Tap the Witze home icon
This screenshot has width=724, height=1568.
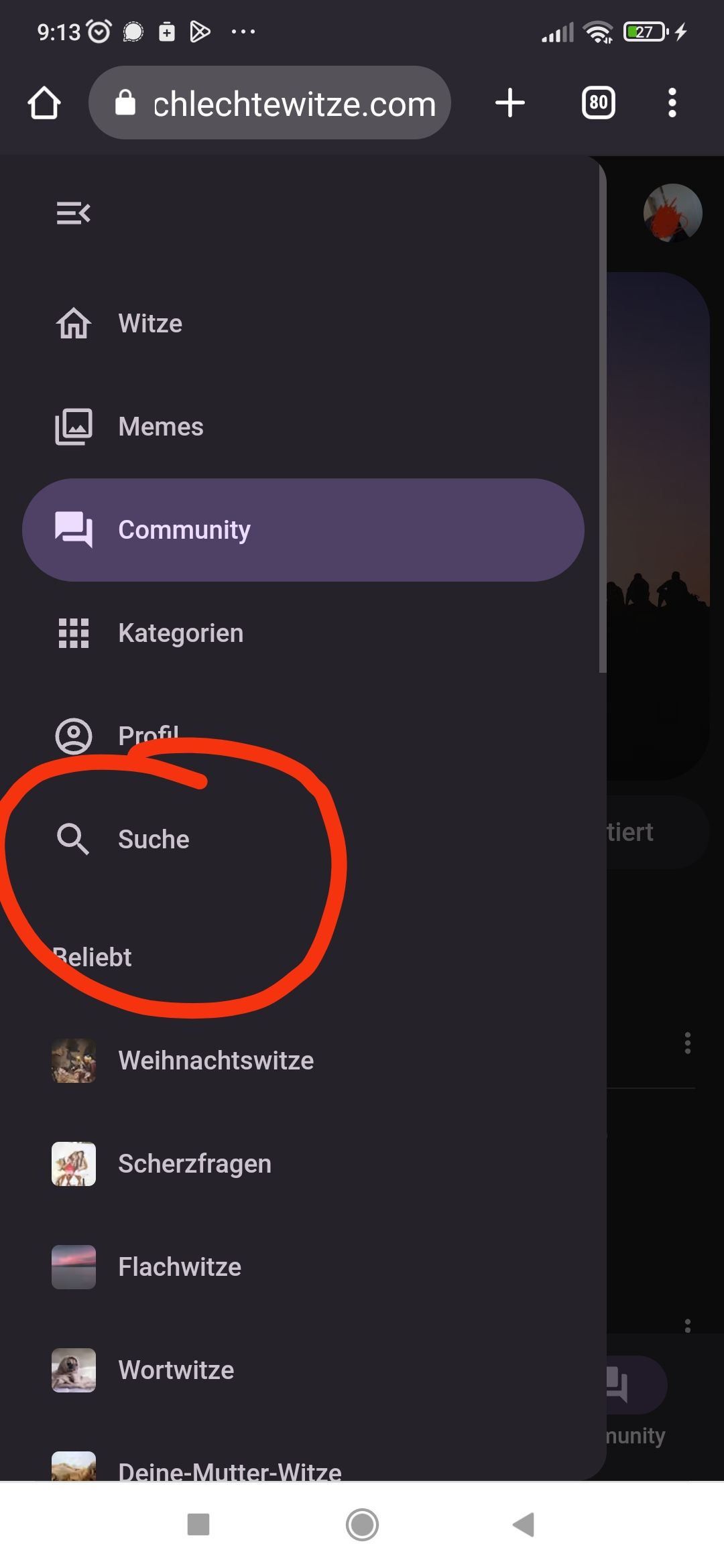point(74,324)
